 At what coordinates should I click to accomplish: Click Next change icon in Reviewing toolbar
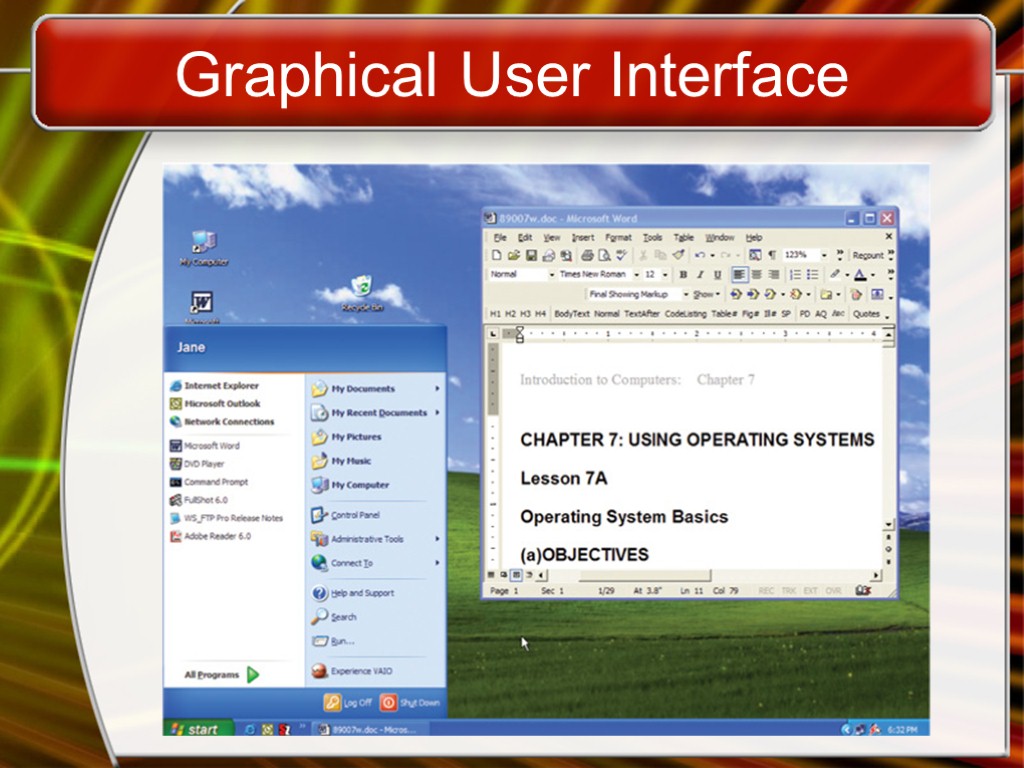click(x=752, y=295)
